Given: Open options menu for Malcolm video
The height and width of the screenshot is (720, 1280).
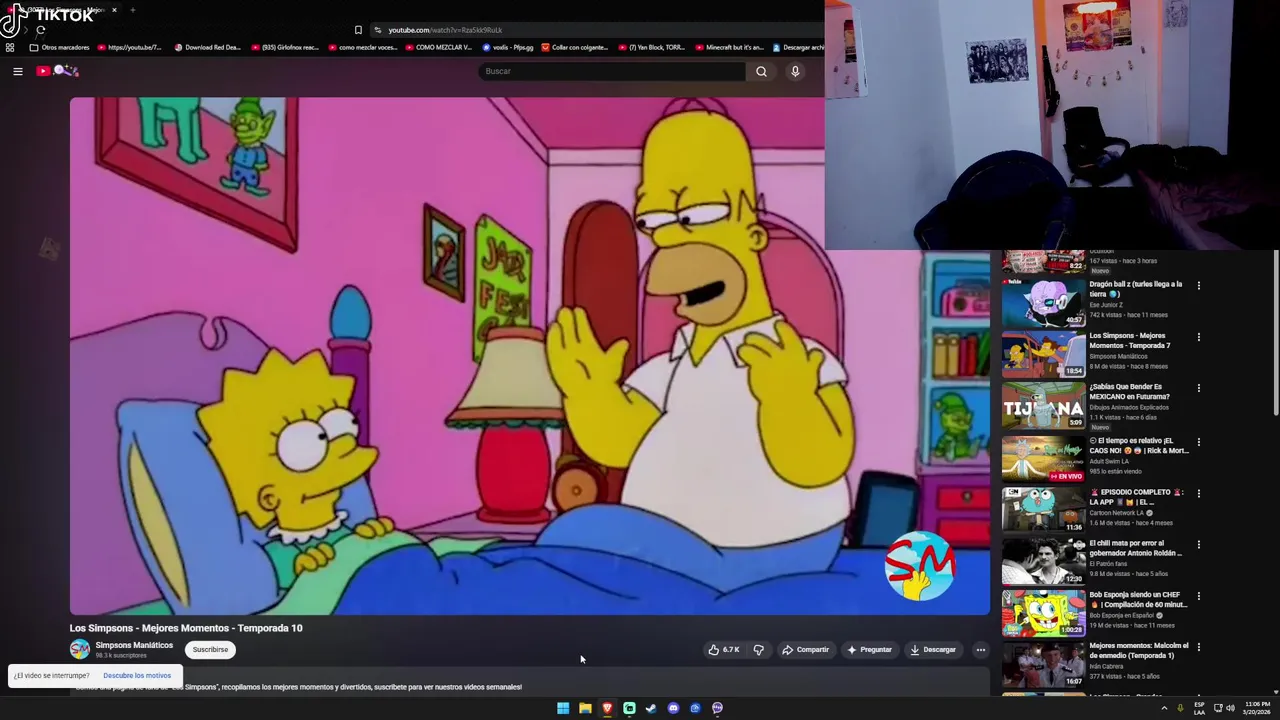Looking at the screenshot, I should (x=1198, y=648).
